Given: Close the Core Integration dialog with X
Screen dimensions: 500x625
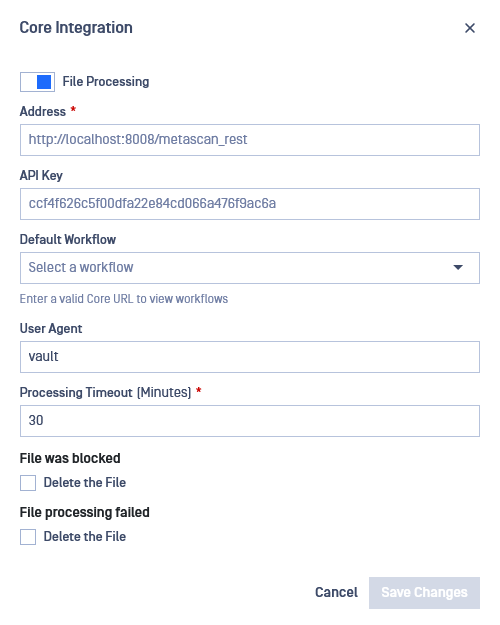Looking at the screenshot, I should click(470, 28).
